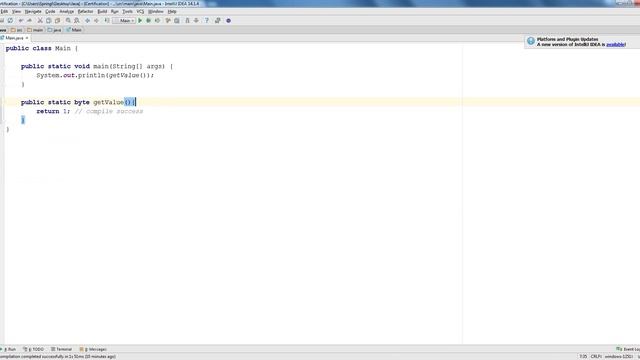This screenshot has height=360, width=640.
Task: Click the round dark icon ending the toolbar
Action: (x=229, y=20)
